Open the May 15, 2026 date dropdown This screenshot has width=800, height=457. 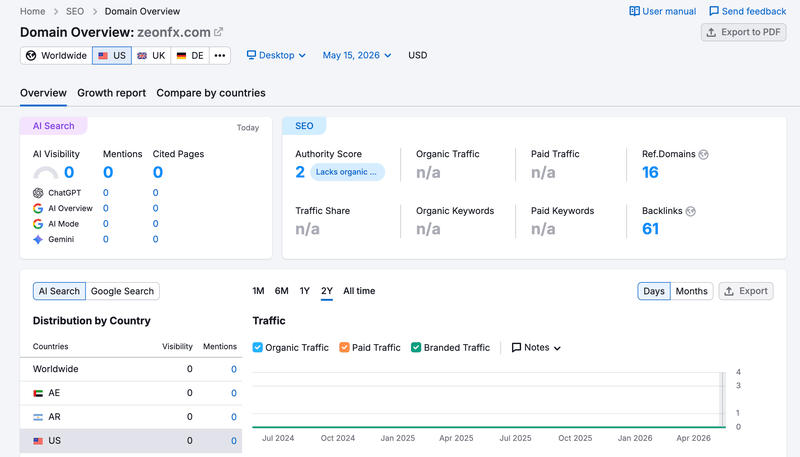point(357,55)
